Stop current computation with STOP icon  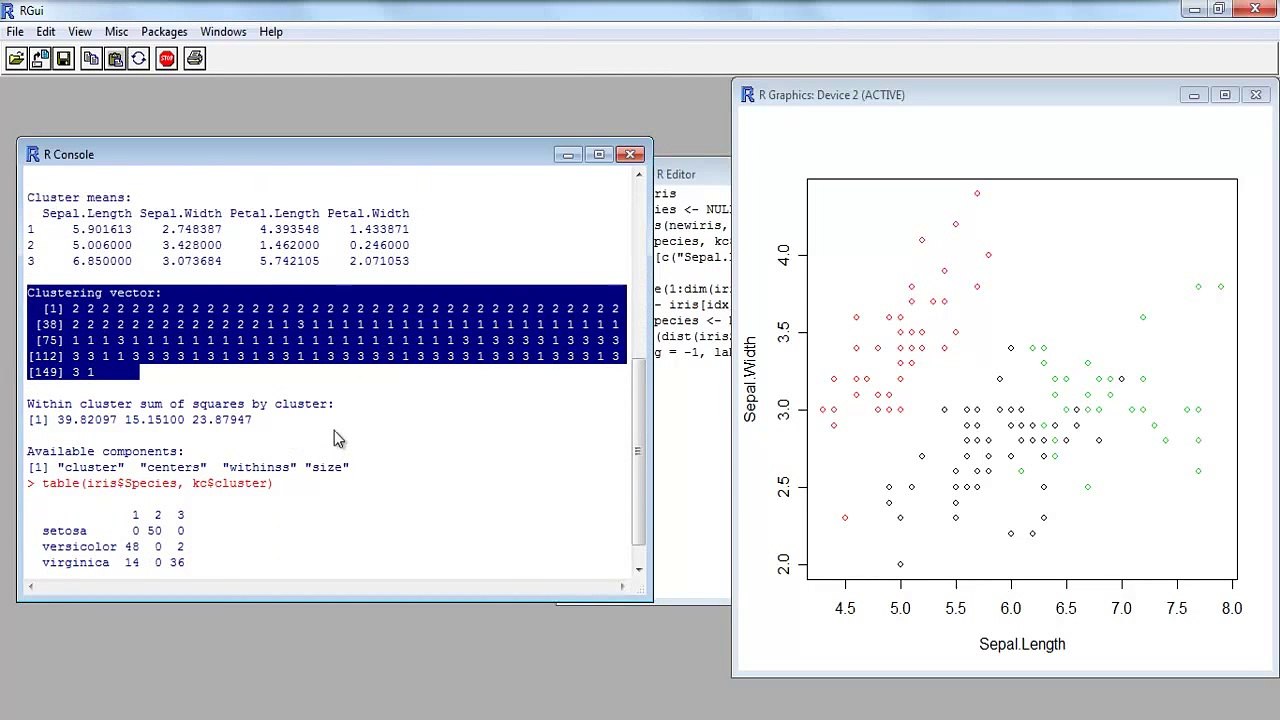click(x=167, y=59)
